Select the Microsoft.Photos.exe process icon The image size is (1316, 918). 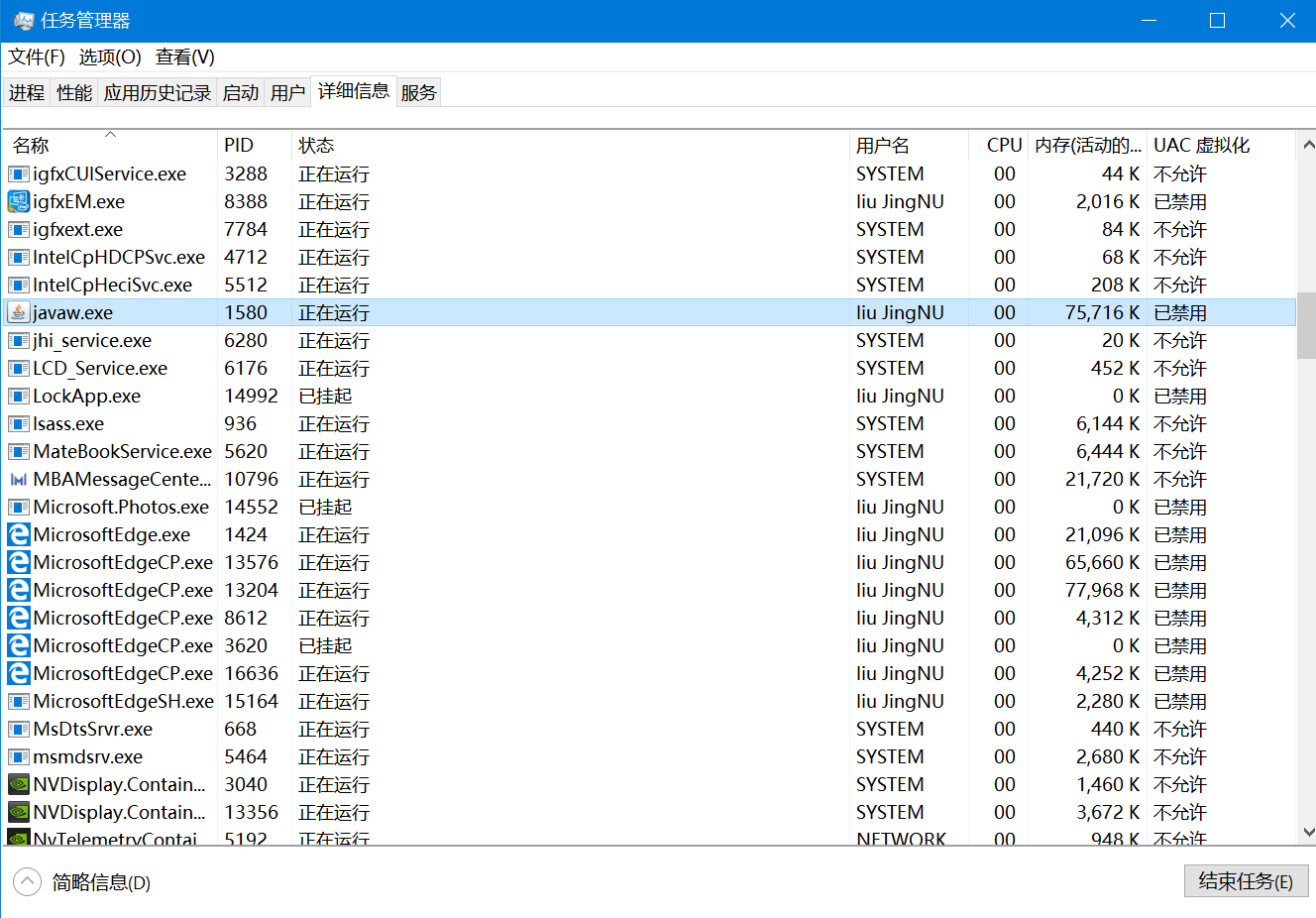click(x=18, y=508)
